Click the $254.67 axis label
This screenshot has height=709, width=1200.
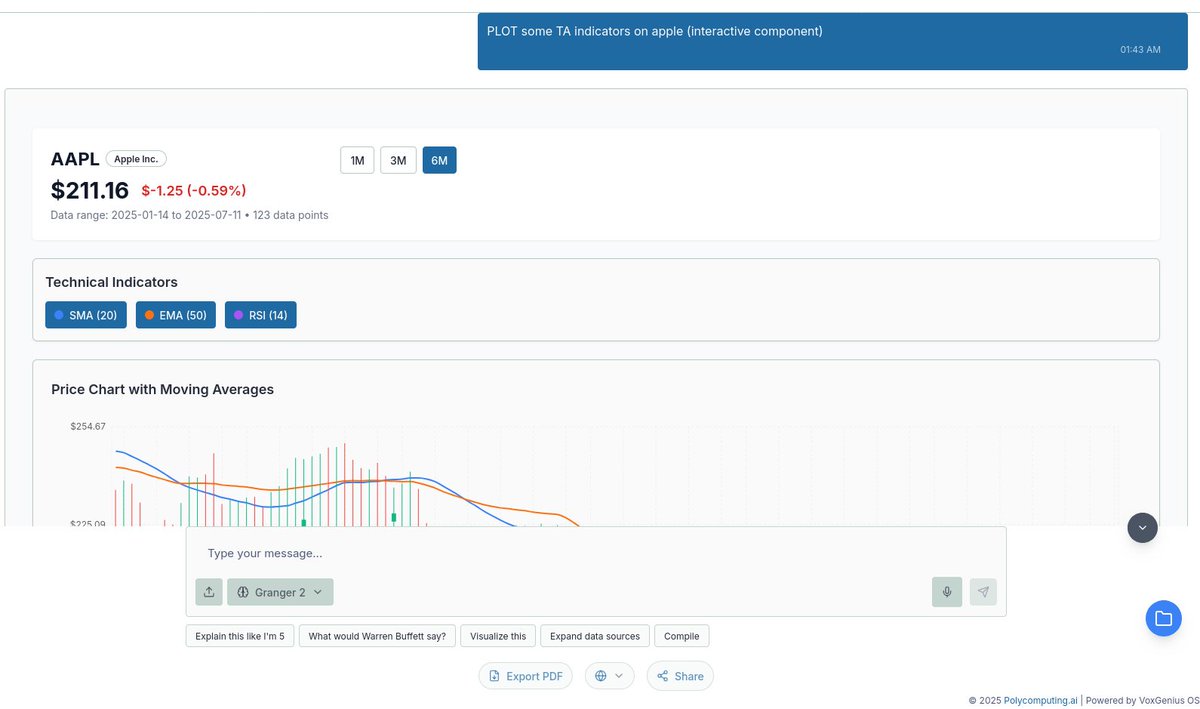click(x=88, y=426)
